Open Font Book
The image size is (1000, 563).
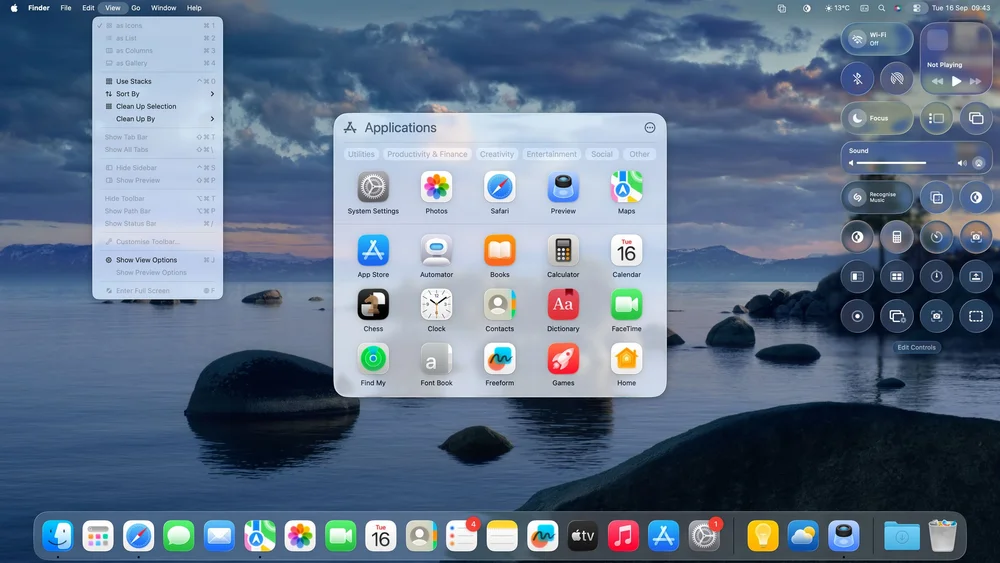(x=436, y=359)
